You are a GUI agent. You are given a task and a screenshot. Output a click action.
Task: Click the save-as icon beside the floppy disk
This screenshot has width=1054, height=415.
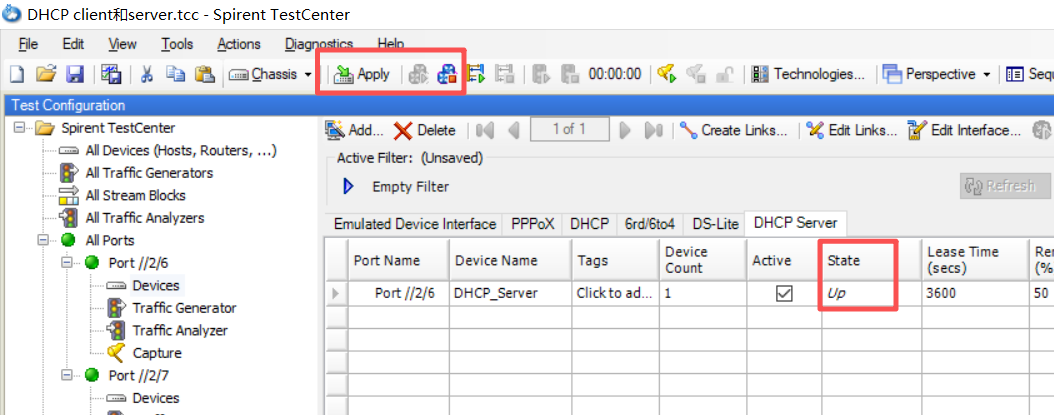[x=111, y=74]
